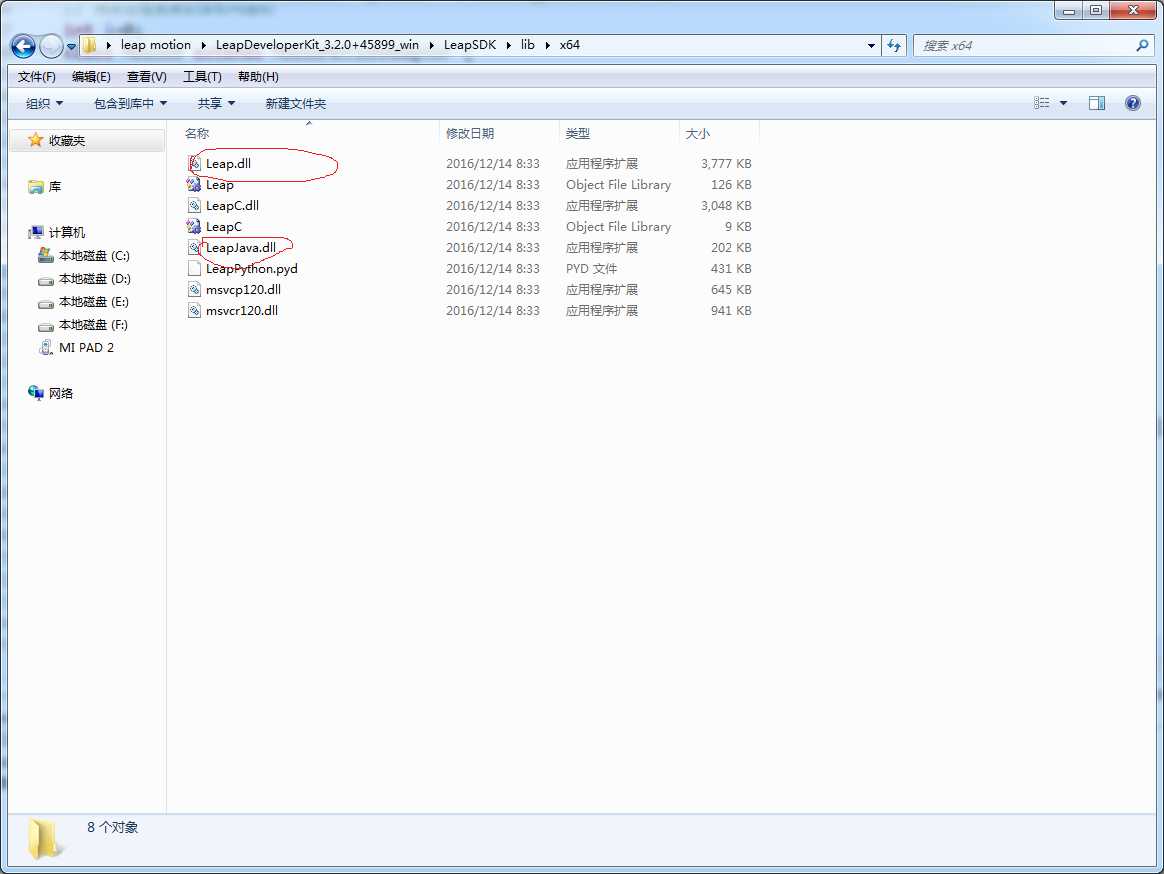The height and width of the screenshot is (874, 1164).
Task: Select 计算机 in navigation pane
Action: (67, 232)
